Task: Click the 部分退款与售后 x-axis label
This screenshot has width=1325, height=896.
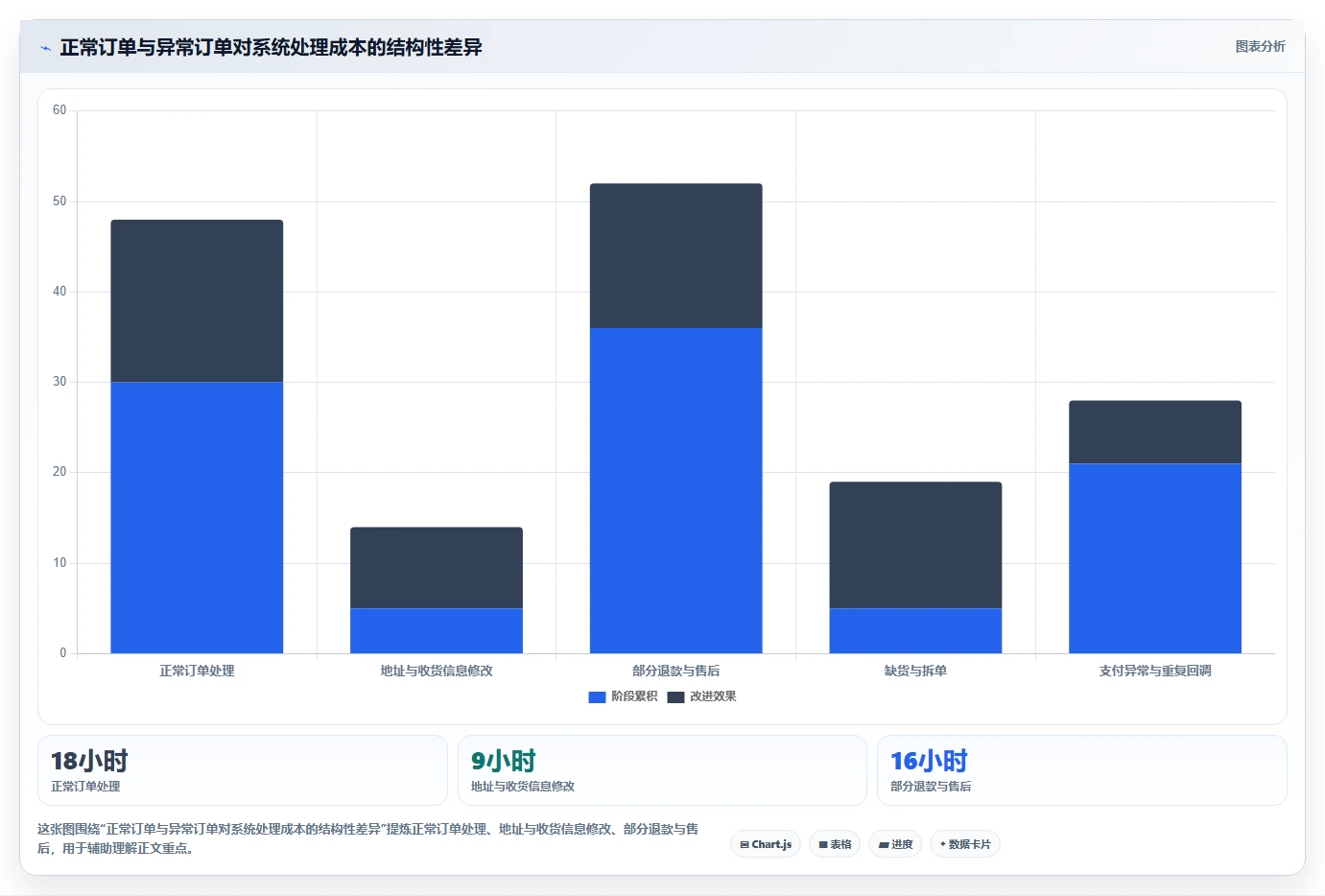Action: coord(676,671)
